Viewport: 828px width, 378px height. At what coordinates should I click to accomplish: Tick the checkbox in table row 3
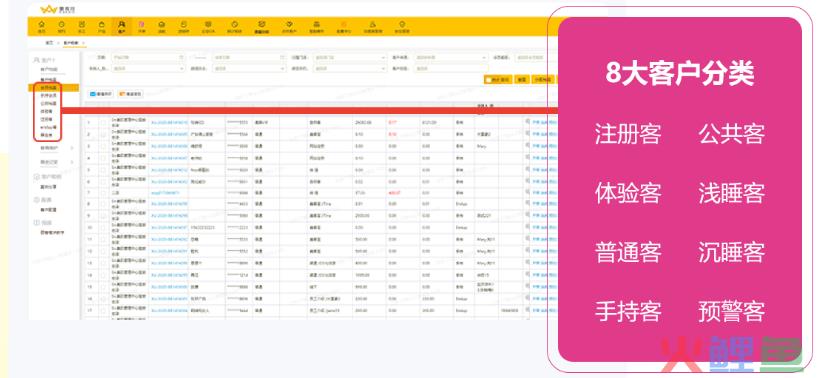point(103,146)
